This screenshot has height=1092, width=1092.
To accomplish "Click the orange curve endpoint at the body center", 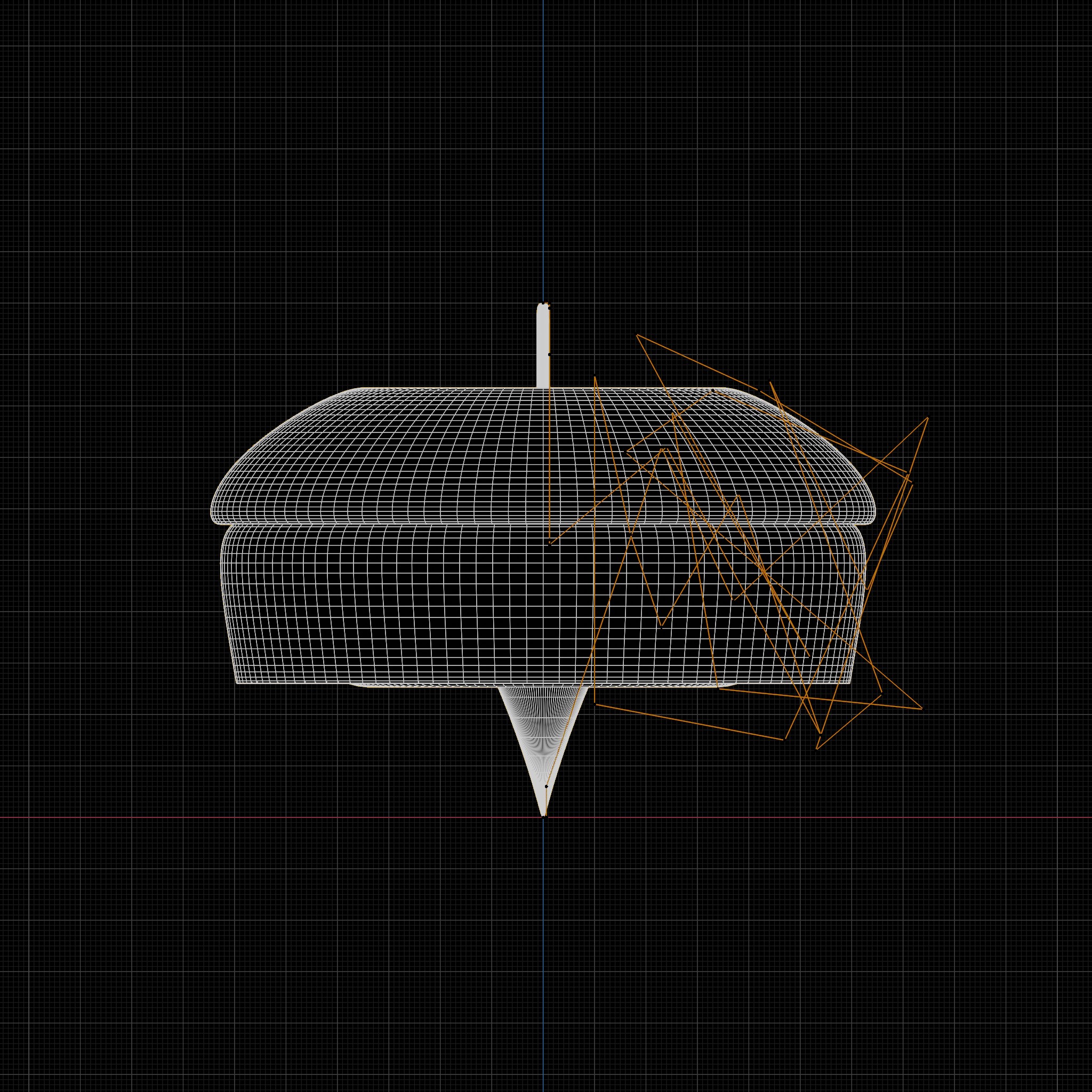I will coord(549,544).
